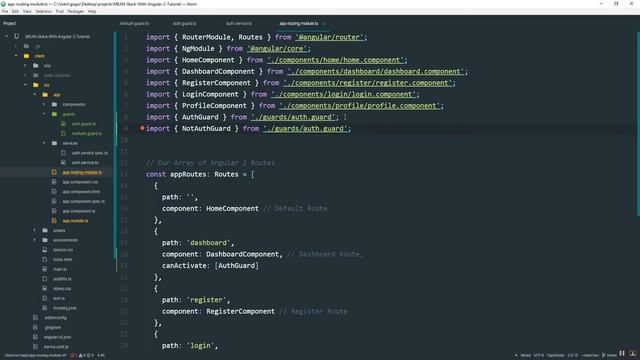The image size is (640, 360).
Task: Collapse the src folder arrow
Action: [x=25, y=85]
